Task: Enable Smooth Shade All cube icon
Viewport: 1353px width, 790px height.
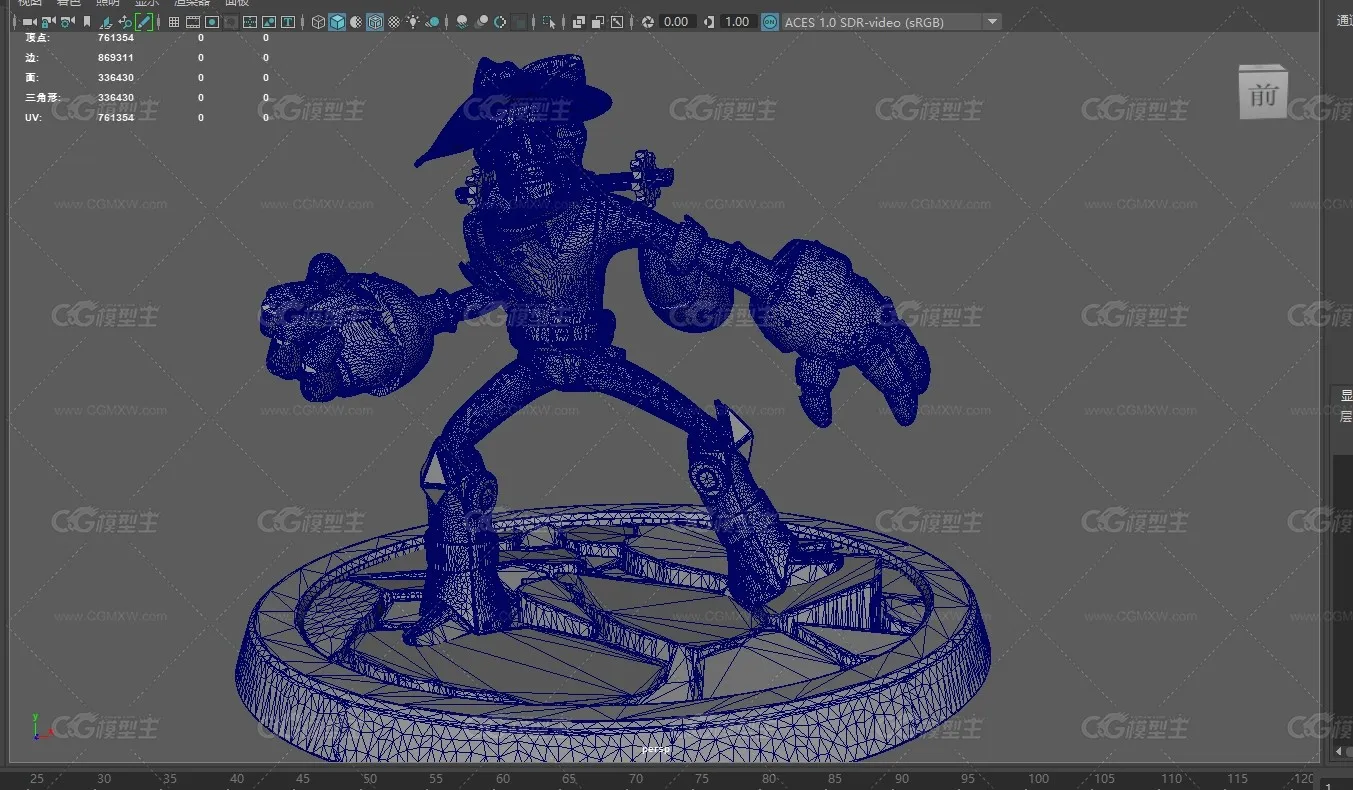Action: pos(337,22)
